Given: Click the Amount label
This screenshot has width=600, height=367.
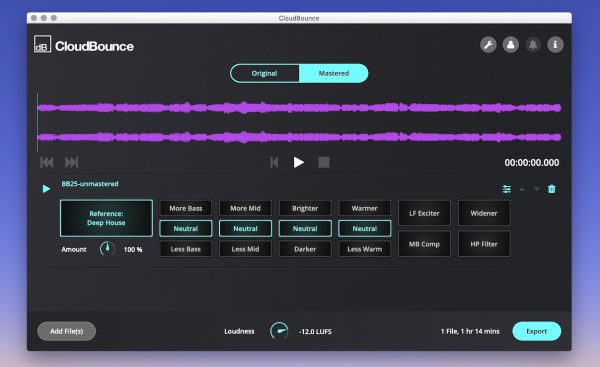Looking at the screenshot, I should (x=74, y=250).
